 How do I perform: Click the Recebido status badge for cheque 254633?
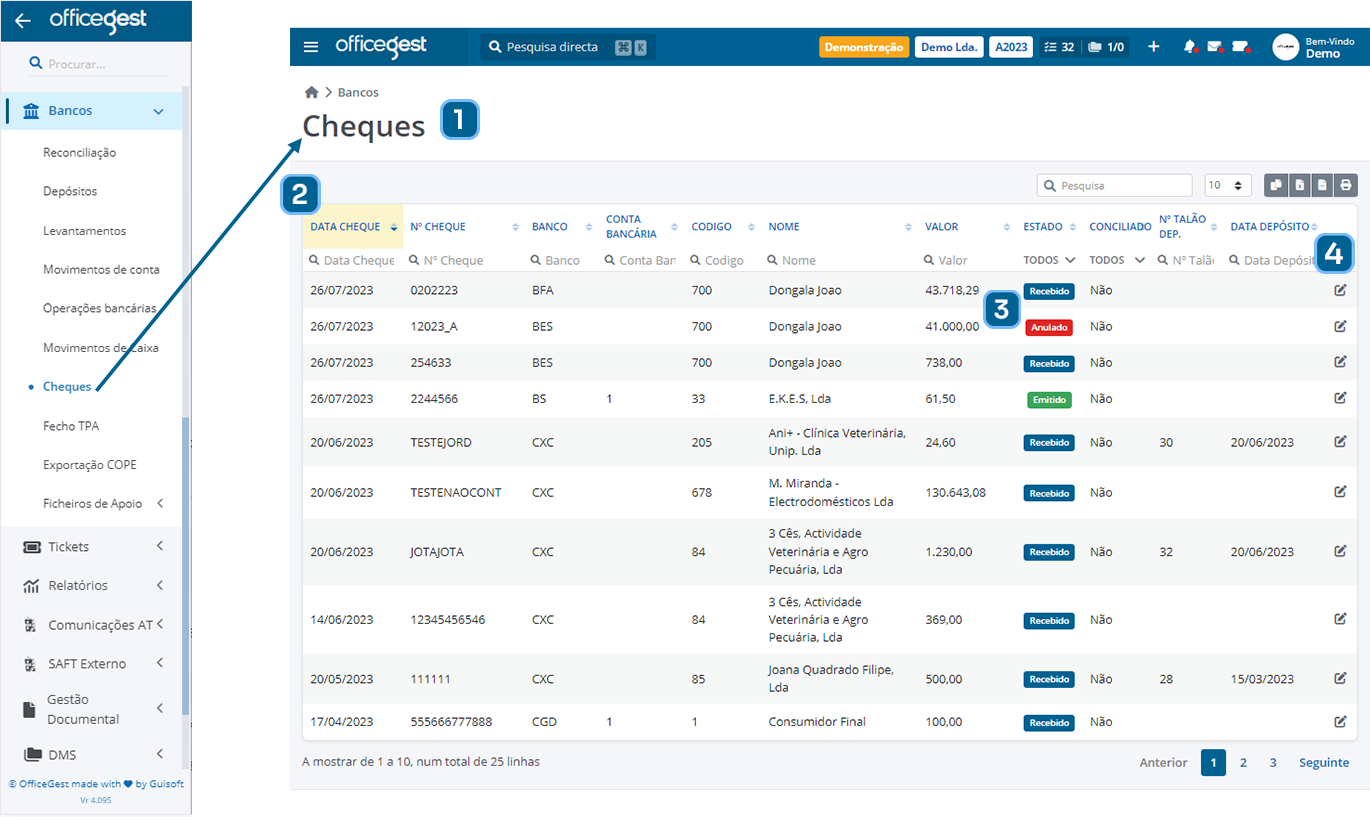pos(1048,363)
